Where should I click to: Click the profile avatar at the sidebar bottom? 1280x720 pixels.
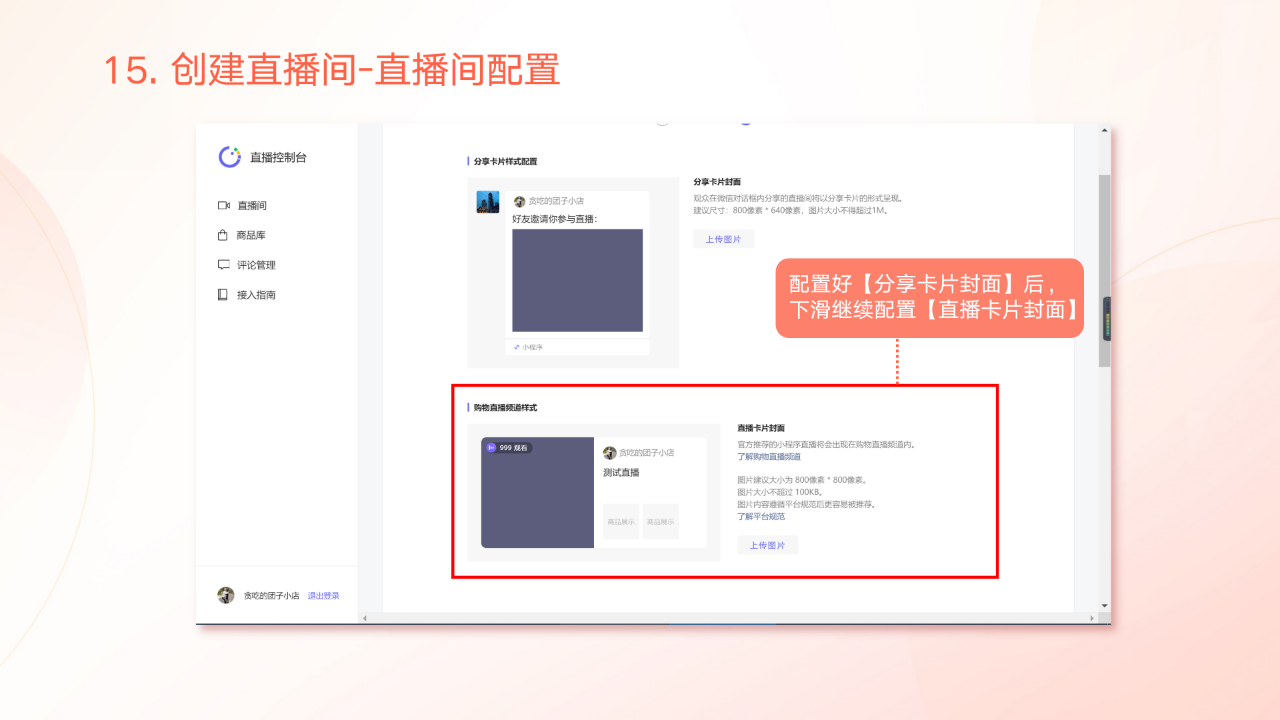pos(226,595)
